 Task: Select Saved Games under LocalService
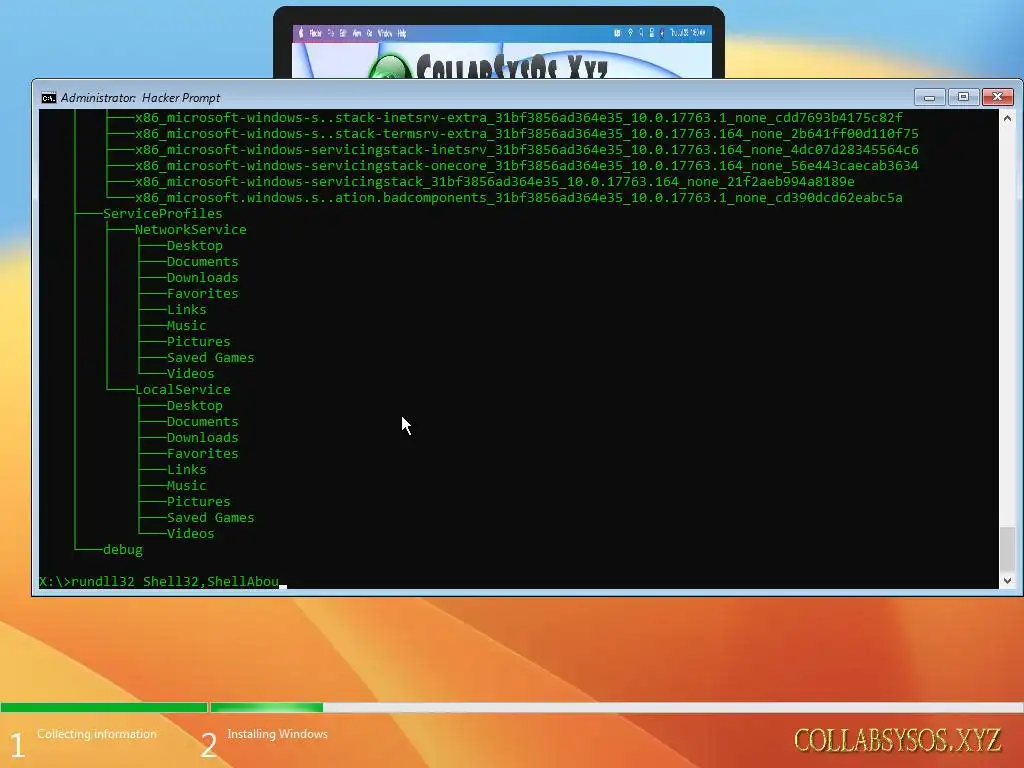[x=210, y=517]
